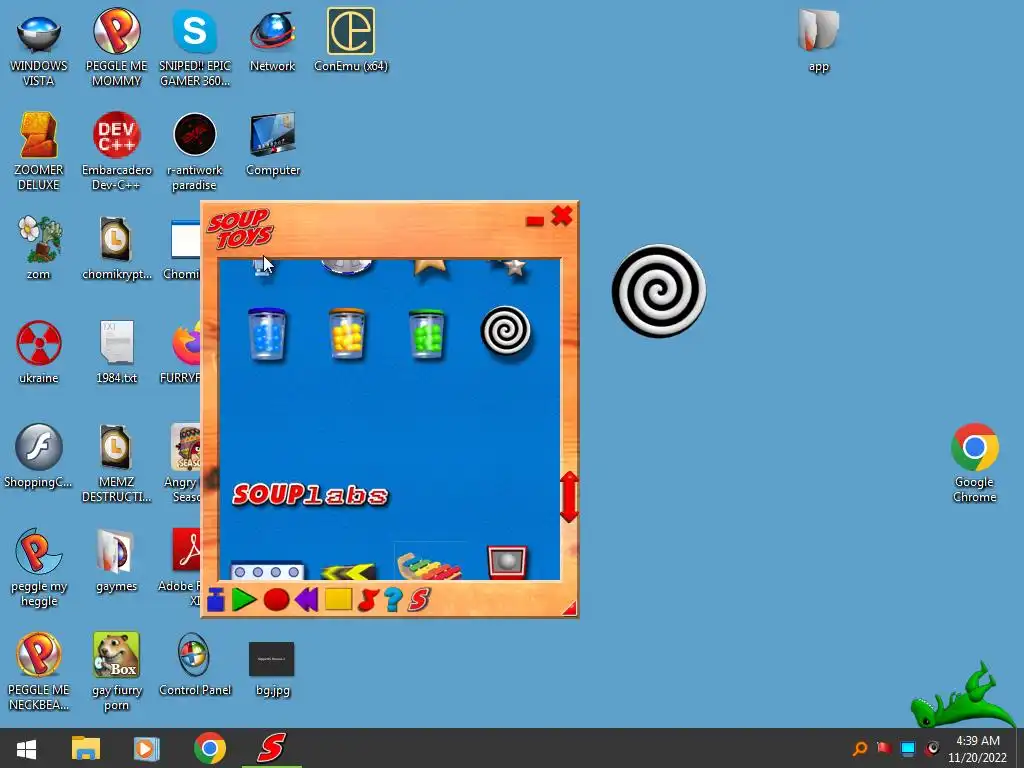
Task: Open the PEGGLE ME MOMMY shortcut
Action: [116, 48]
